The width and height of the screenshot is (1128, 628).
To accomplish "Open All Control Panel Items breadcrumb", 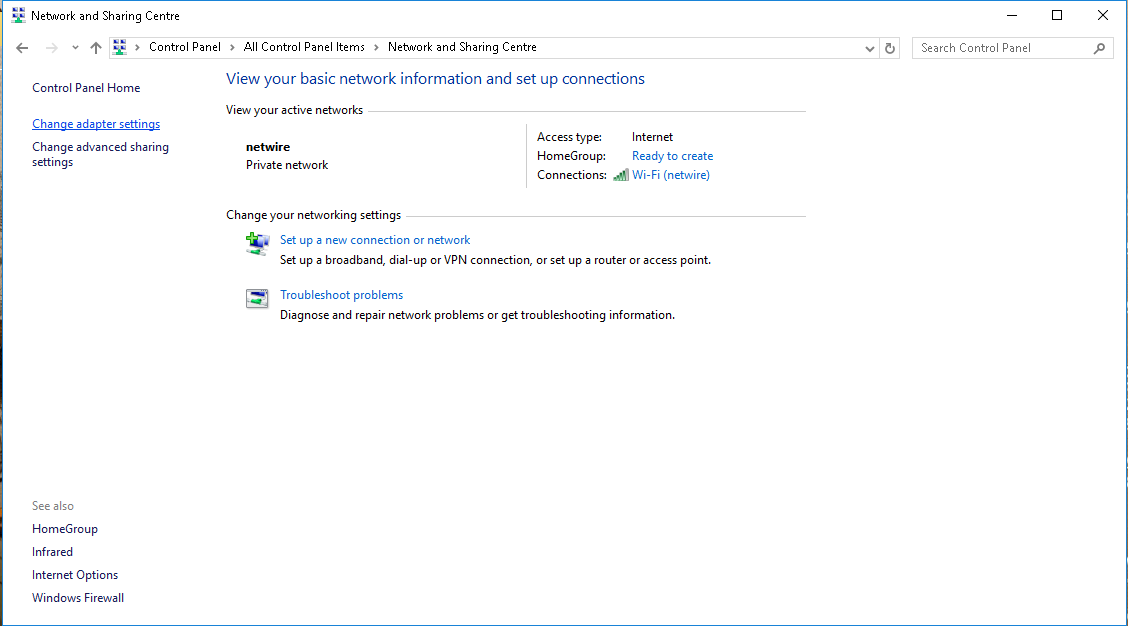I will pos(304,47).
